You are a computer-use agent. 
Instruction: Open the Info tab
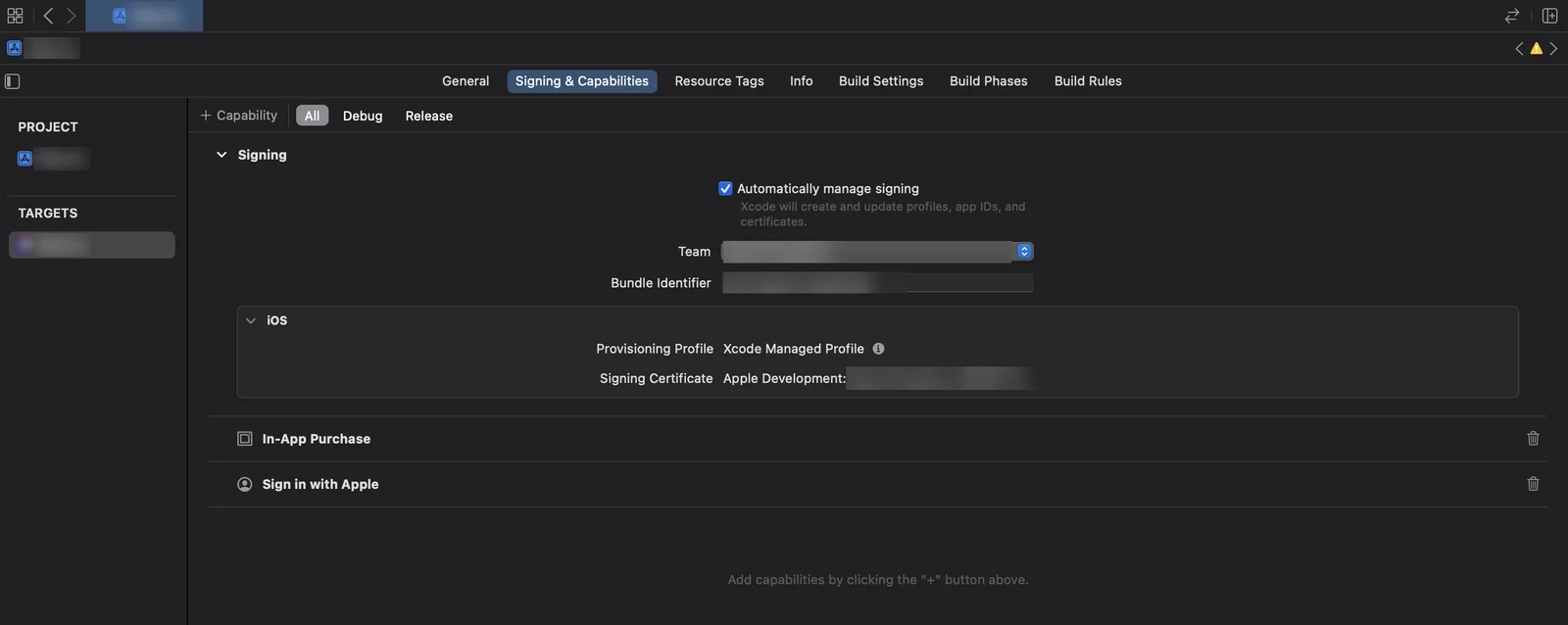click(x=802, y=81)
